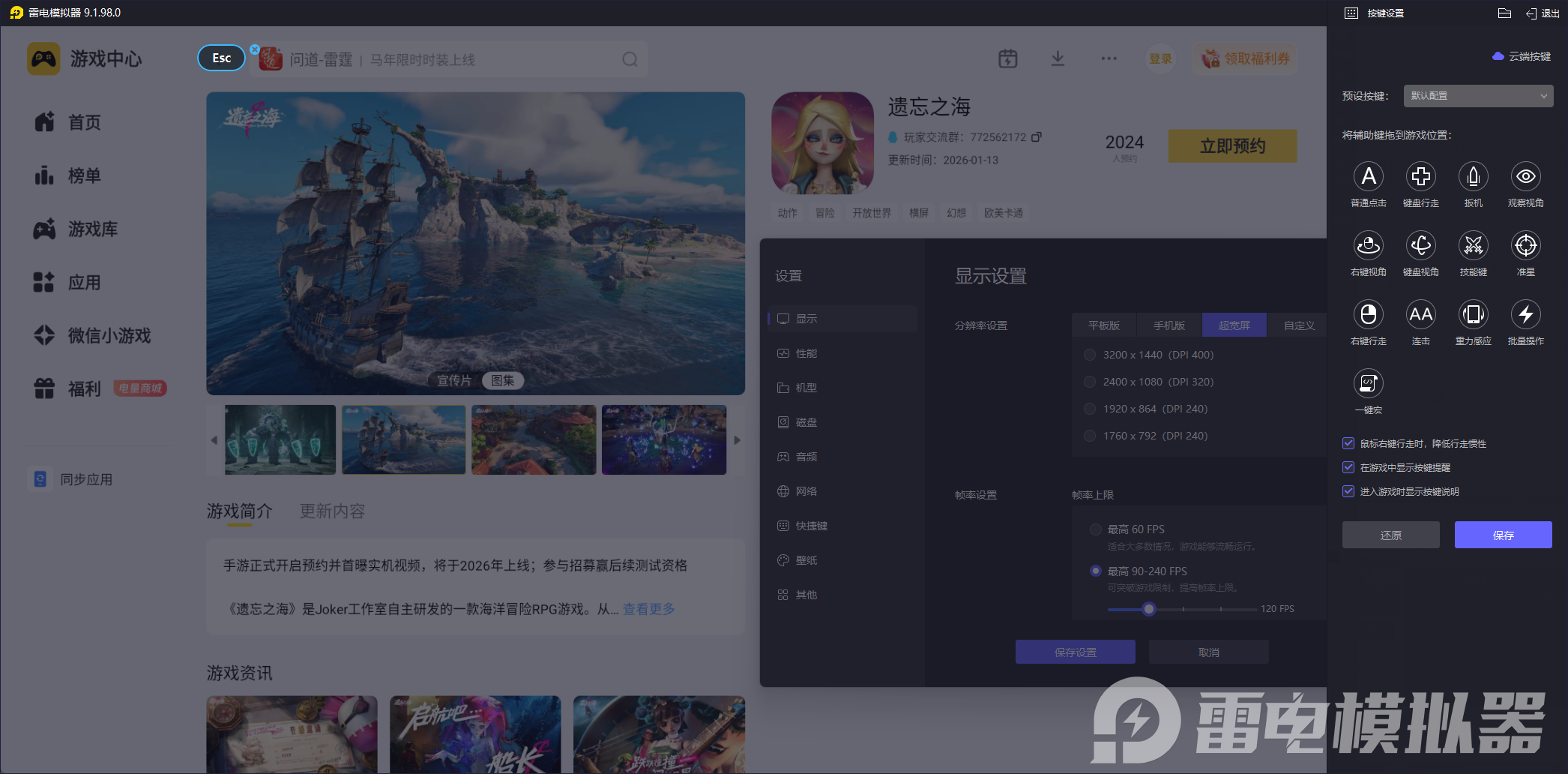Image resolution: width=1568 pixels, height=774 pixels.
Task: Select the 键盘行走 D-pad key icon
Action: (x=1421, y=176)
